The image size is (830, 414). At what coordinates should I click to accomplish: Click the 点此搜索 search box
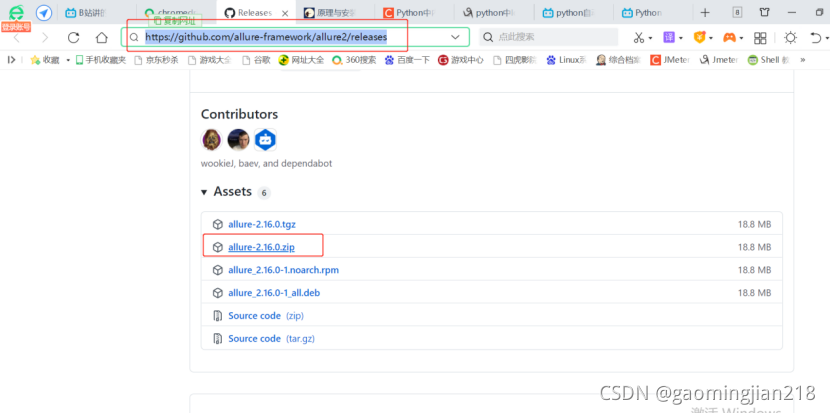[548, 37]
